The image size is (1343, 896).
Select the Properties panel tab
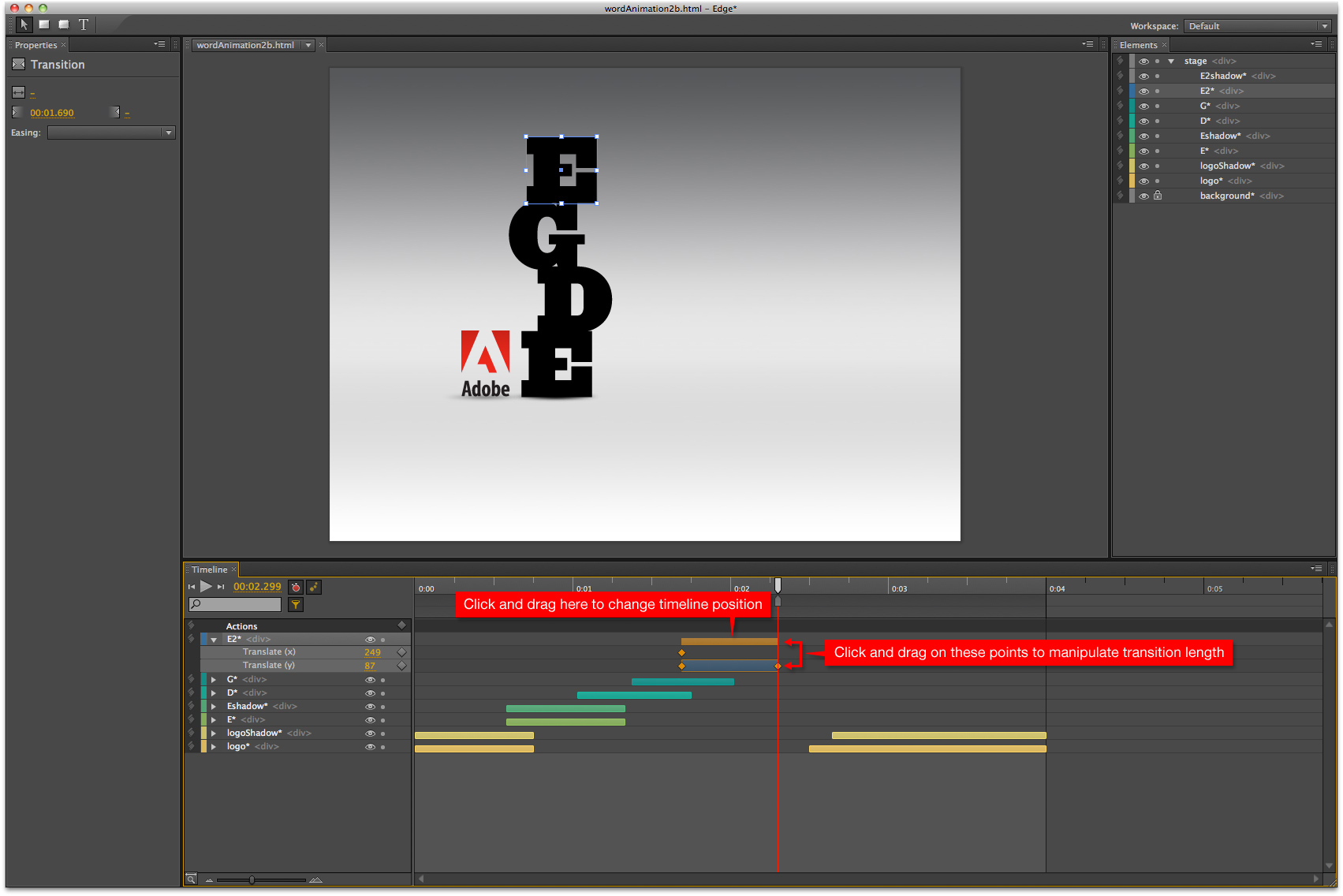[x=35, y=45]
